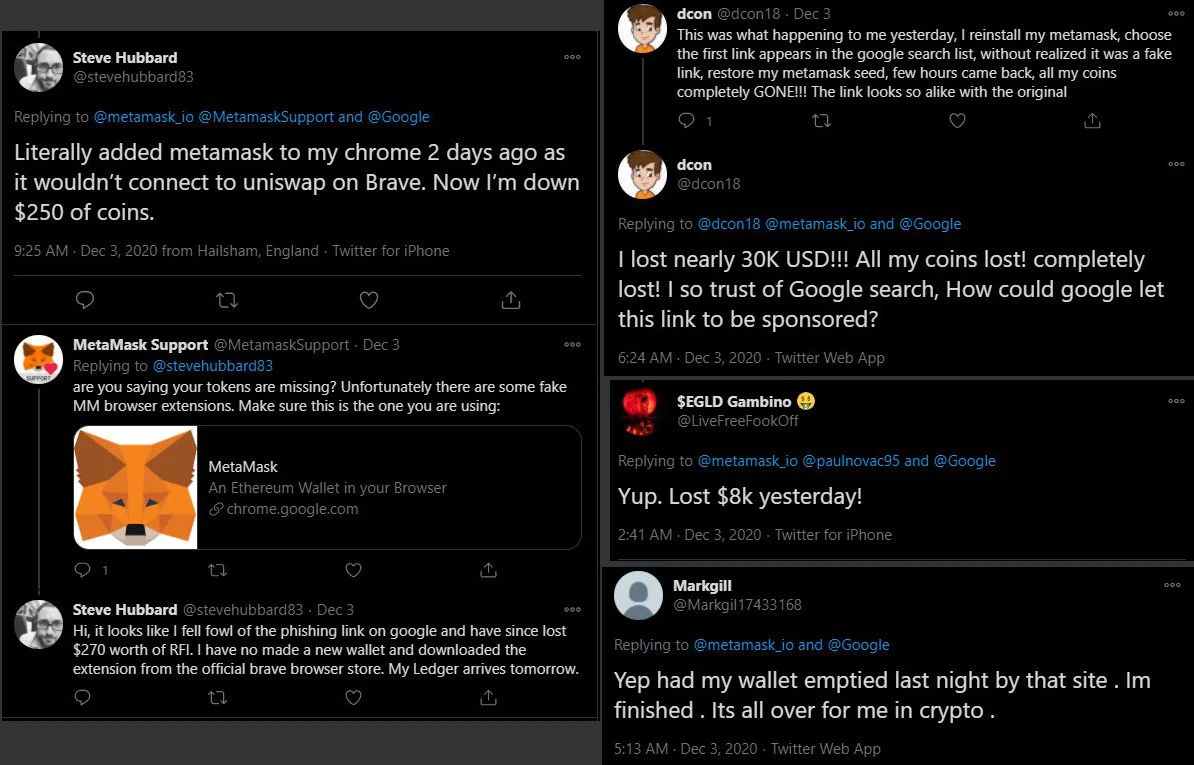
Task: Share Steve Hubbard's main tweet
Action: 511,300
